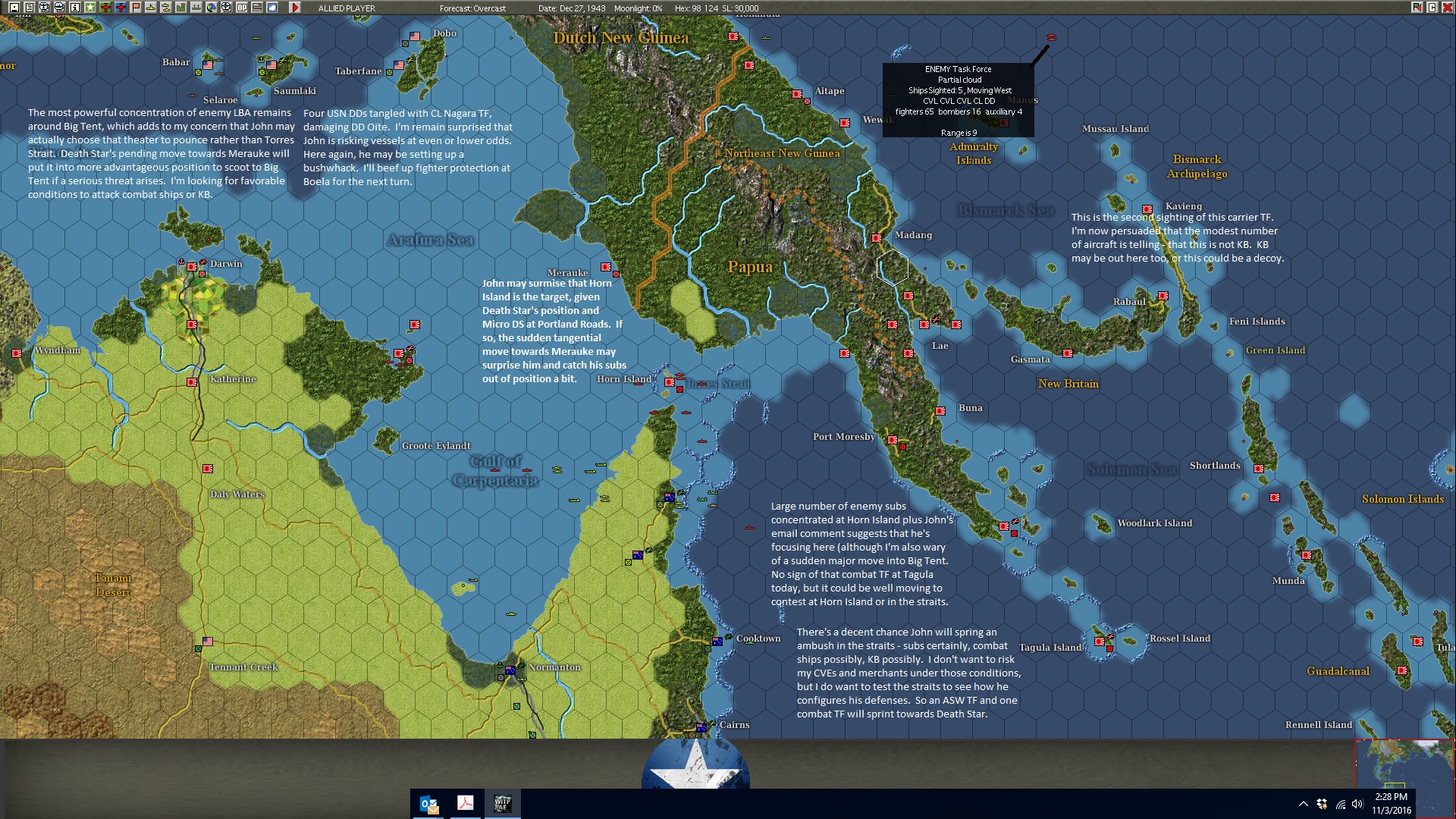Click the green ship with masts icon
Image resolution: width=1456 pixels, height=819 pixels.
coord(196,8)
